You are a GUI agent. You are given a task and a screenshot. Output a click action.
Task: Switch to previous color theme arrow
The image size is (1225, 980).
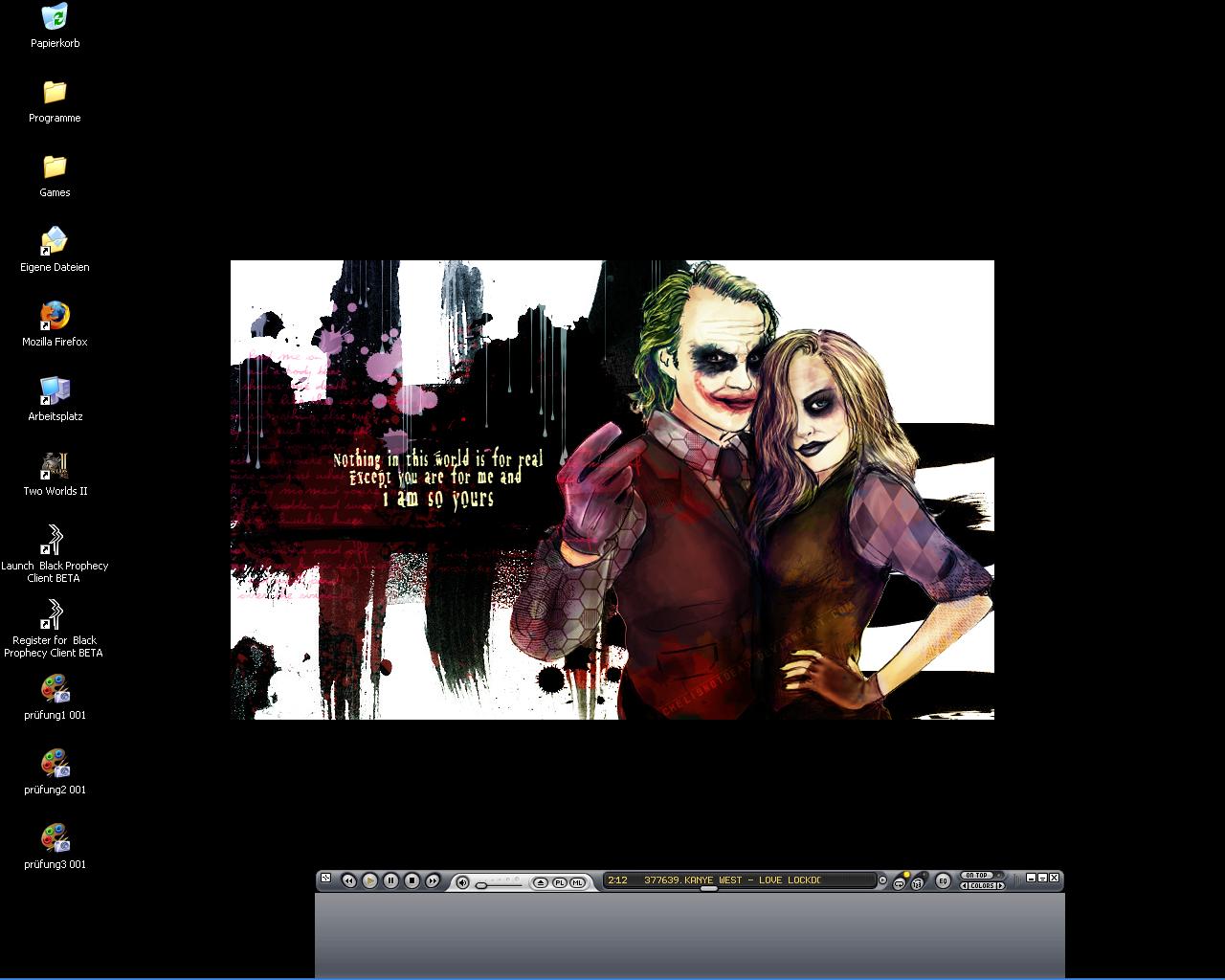click(x=965, y=886)
